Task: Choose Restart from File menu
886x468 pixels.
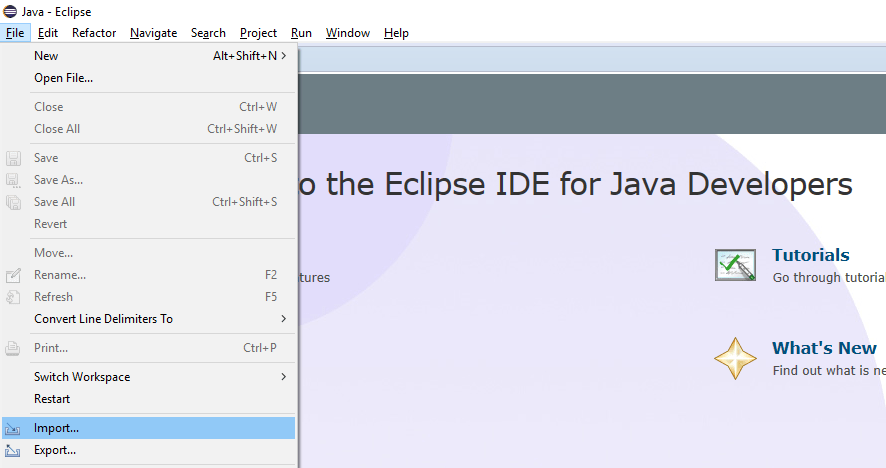Action: point(149,399)
